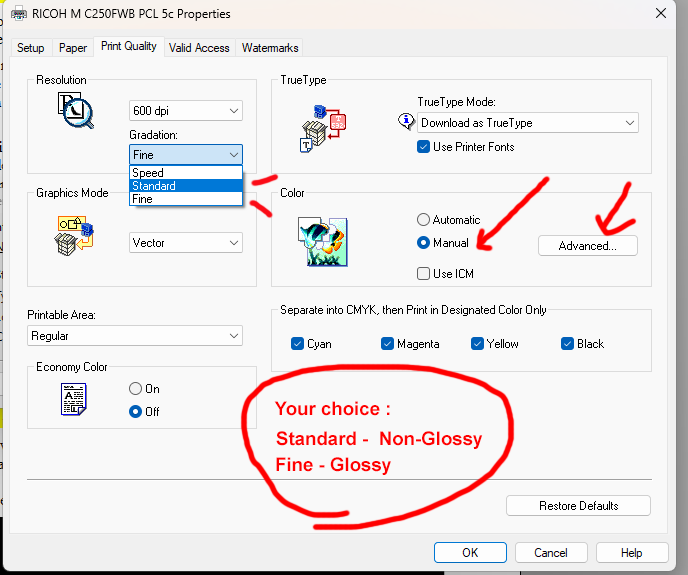Viewport: 688px width, 575px height.
Task: Select the Automatic color radio button
Action: click(424, 220)
